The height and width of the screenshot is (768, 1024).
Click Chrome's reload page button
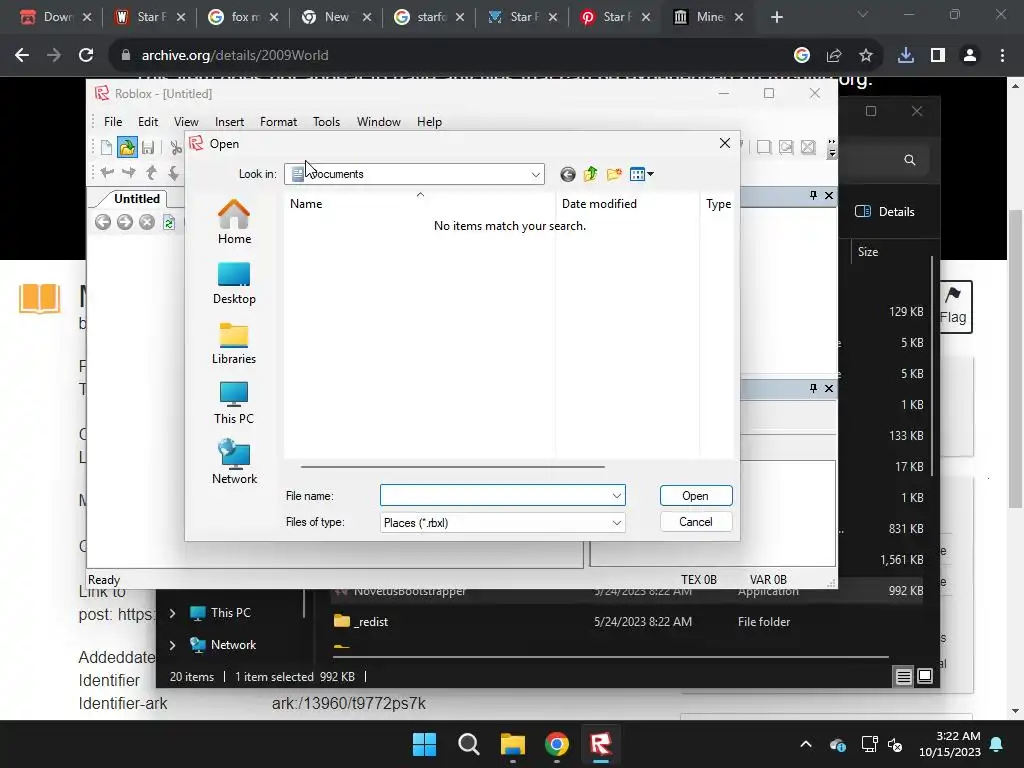click(x=86, y=56)
